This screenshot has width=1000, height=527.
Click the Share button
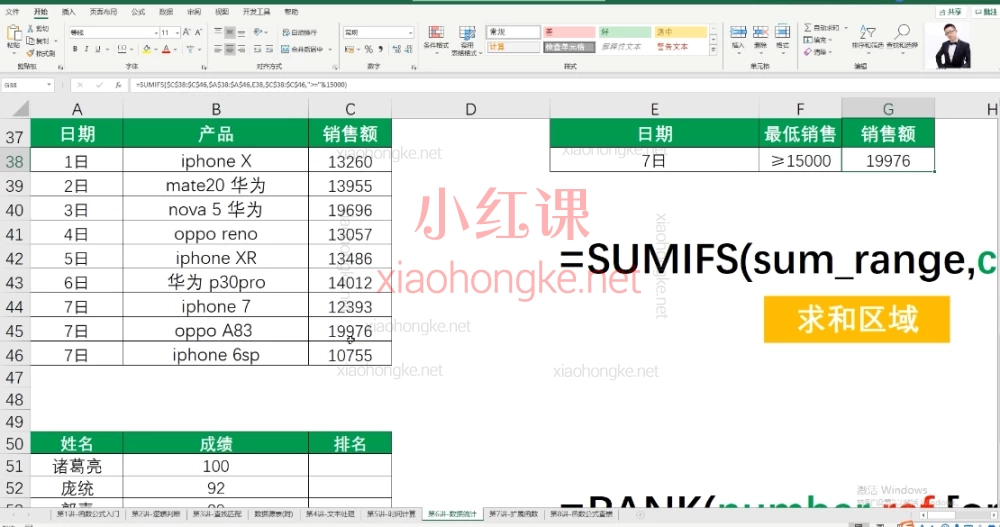[950, 11]
